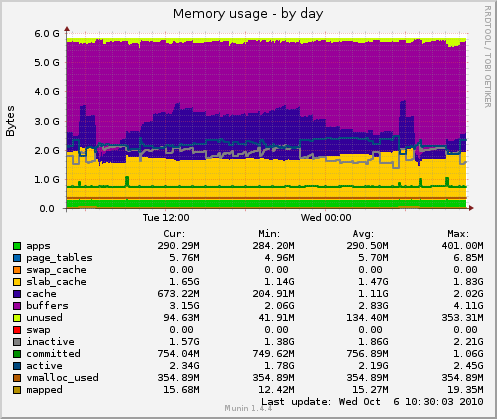Click the dark green committed legend swatch
The height and width of the screenshot is (419, 497).
tap(17, 354)
